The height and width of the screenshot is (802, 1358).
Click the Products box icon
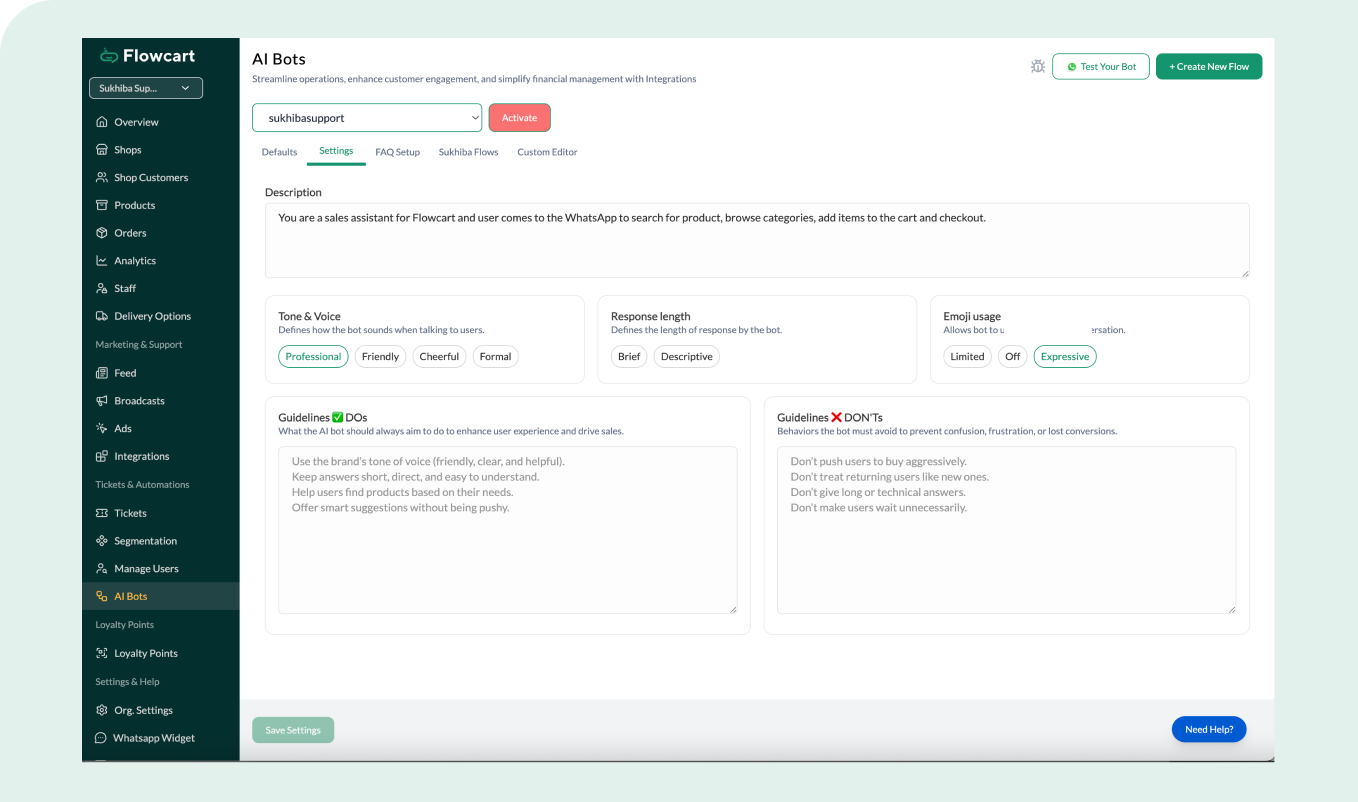[101, 205]
